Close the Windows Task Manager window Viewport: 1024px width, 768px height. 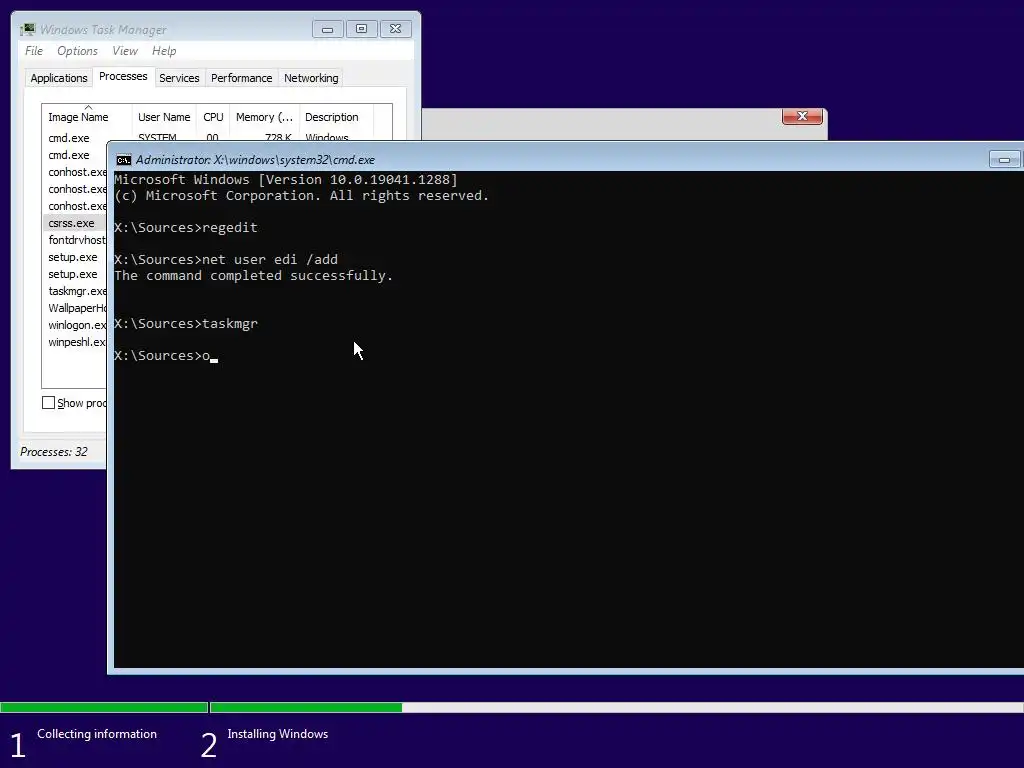[x=396, y=29]
